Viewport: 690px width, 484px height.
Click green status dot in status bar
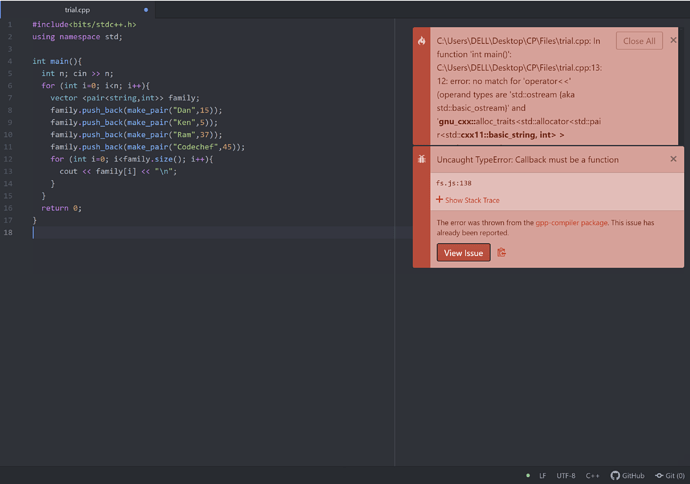tap(528, 475)
